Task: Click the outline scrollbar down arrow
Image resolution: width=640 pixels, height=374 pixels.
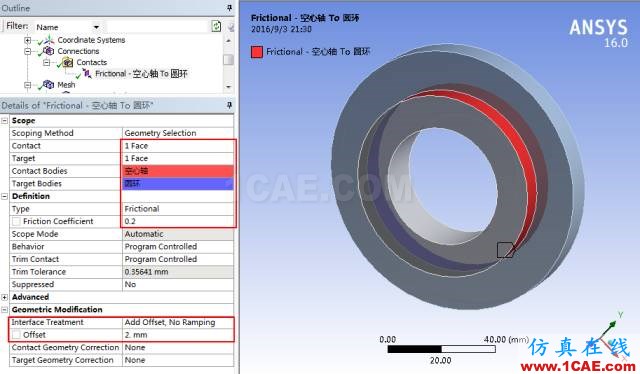Action: (x=228, y=87)
